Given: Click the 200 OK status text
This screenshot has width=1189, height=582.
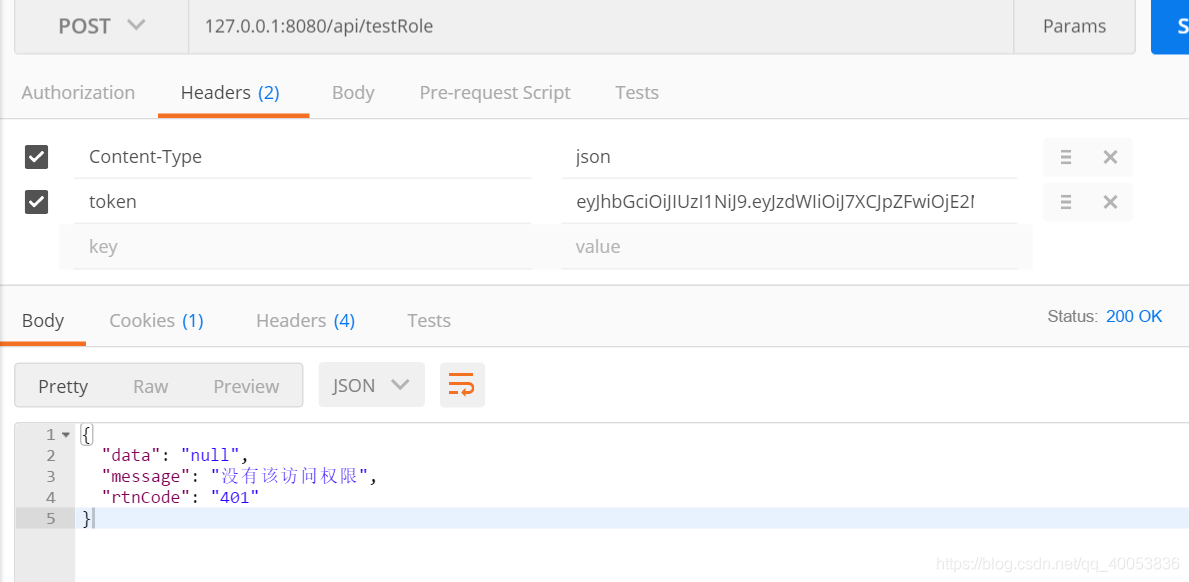Looking at the screenshot, I should pos(1134,316).
